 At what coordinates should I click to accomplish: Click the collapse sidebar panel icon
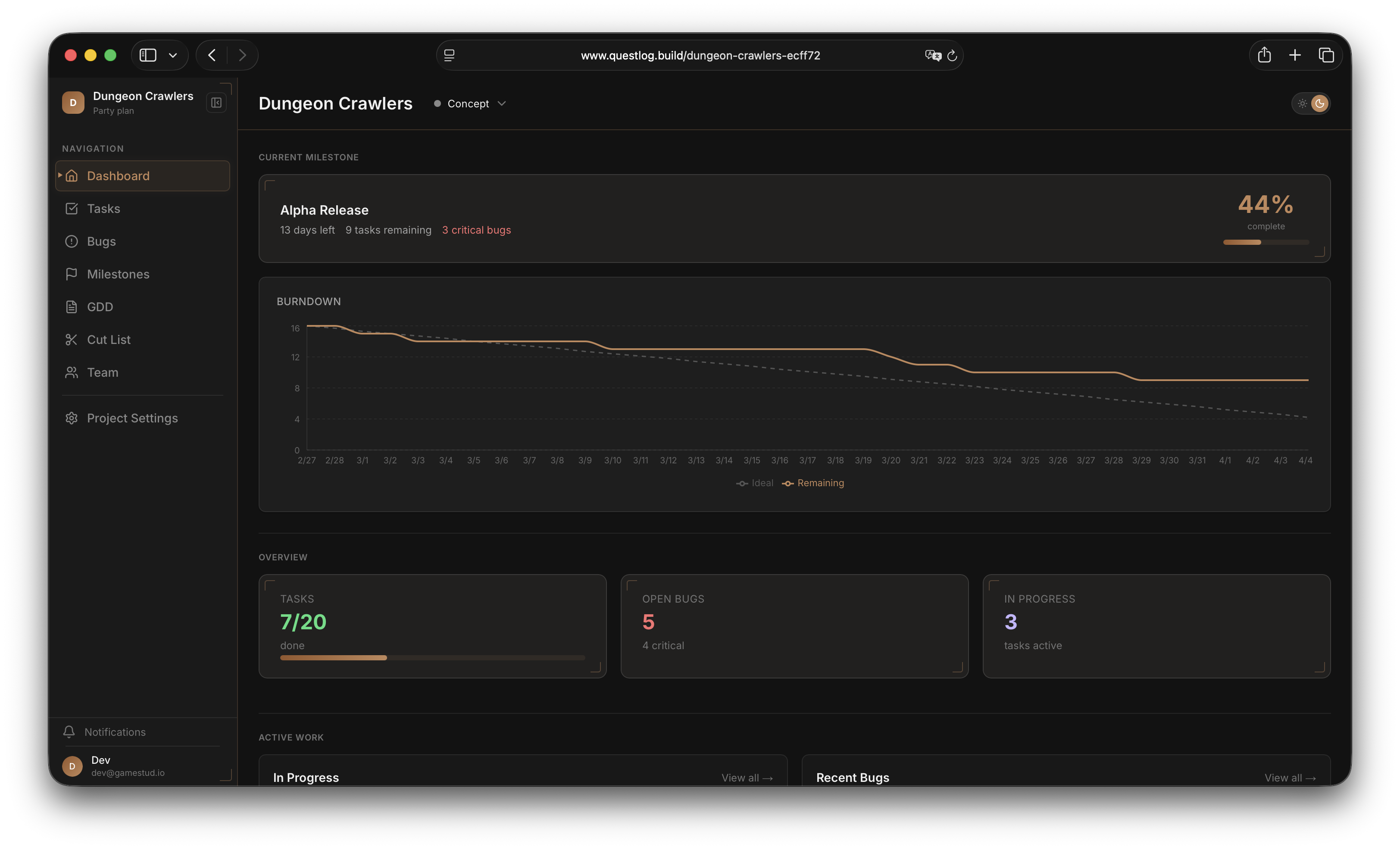216,103
